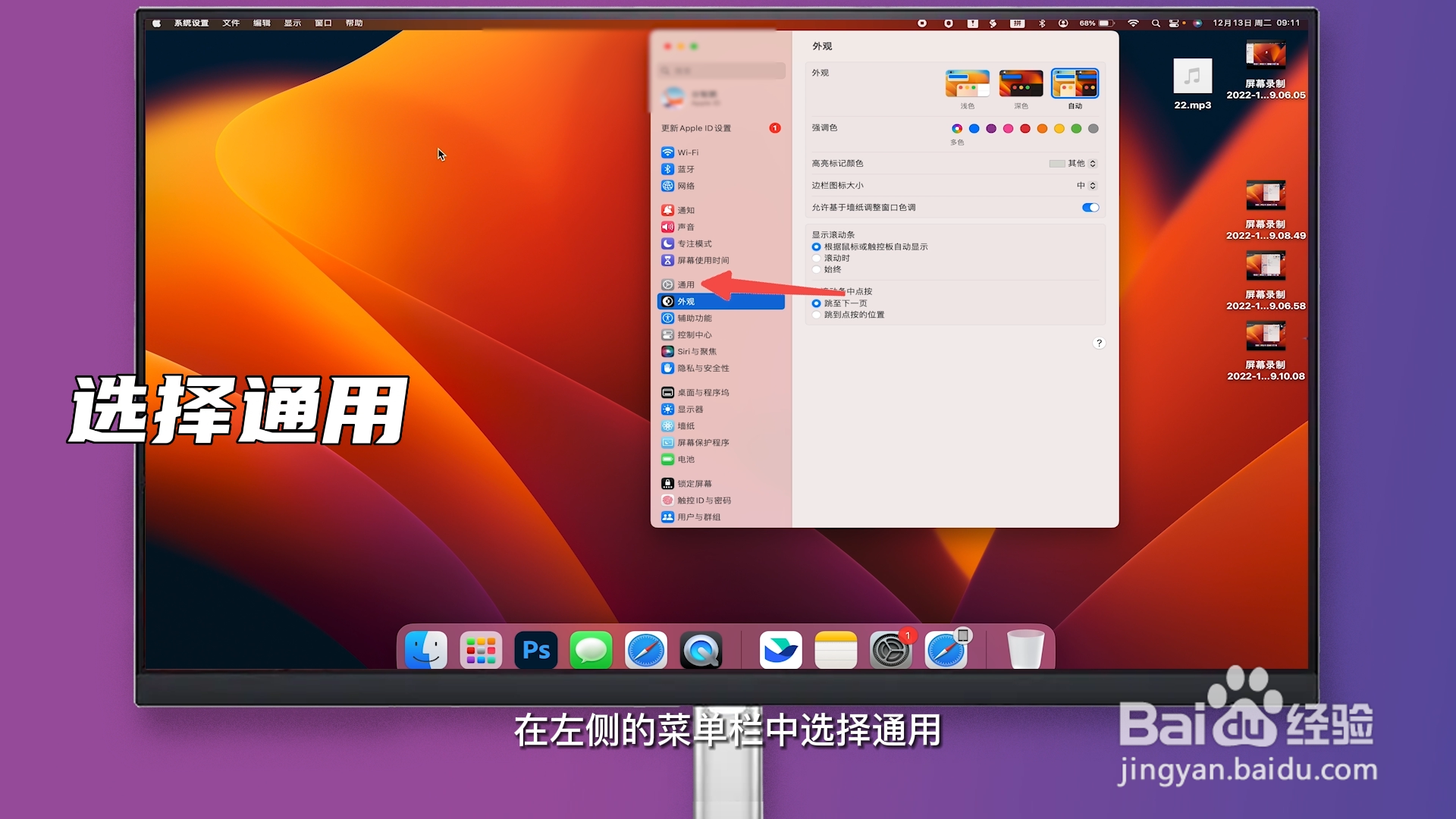Viewport: 1456px width, 819px height.
Task: Click the sidebar search field
Action: tap(720, 71)
